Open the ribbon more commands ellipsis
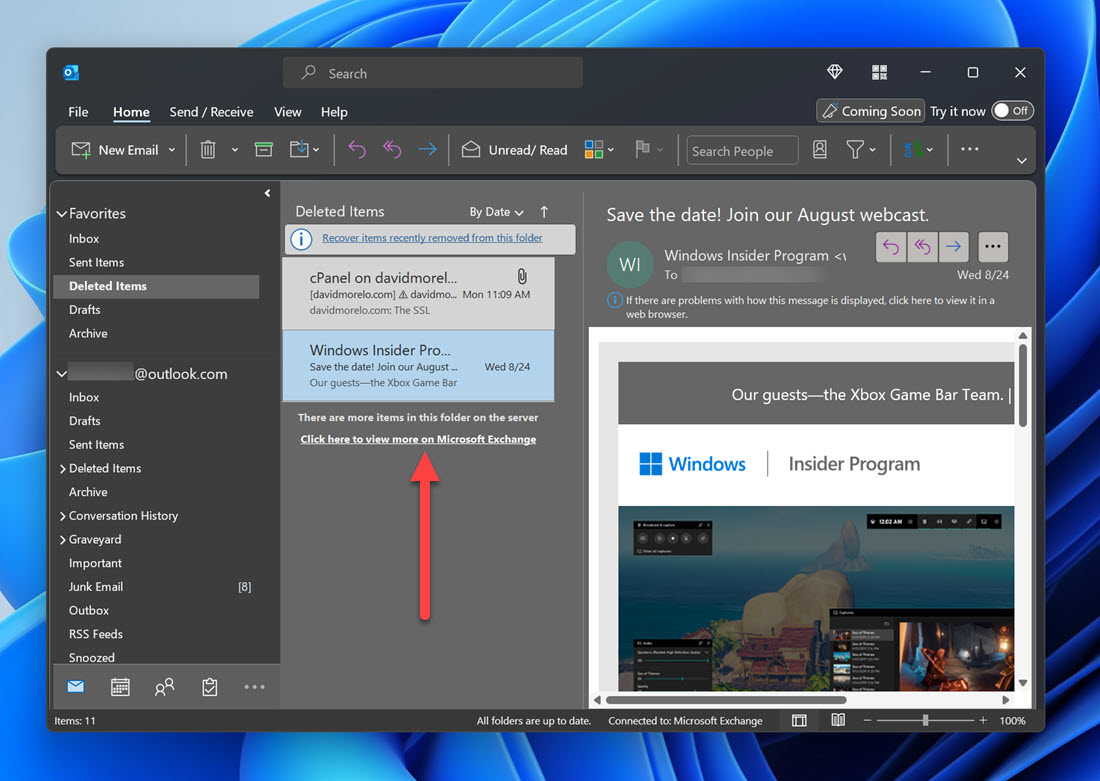This screenshot has height=781, width=1100. (970, 149)
